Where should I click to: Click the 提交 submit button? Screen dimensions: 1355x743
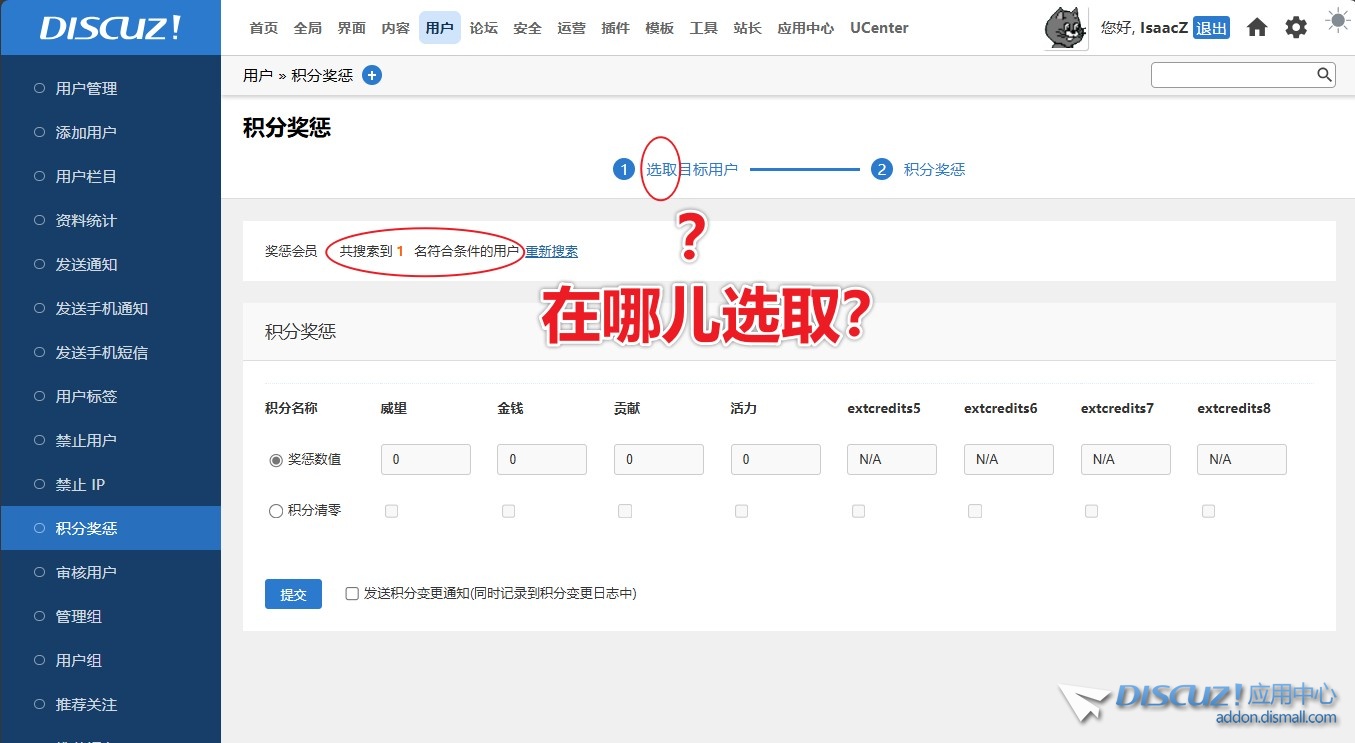pyautogui.click(x=293, y=594)
